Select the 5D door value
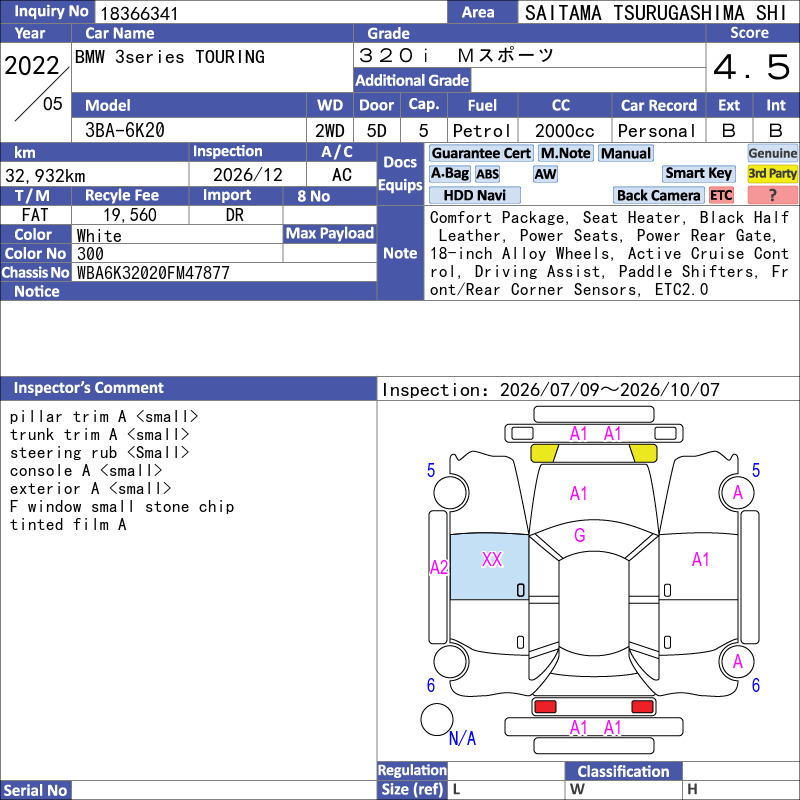Viewport: 800px width, 800px height. point(377,131)
